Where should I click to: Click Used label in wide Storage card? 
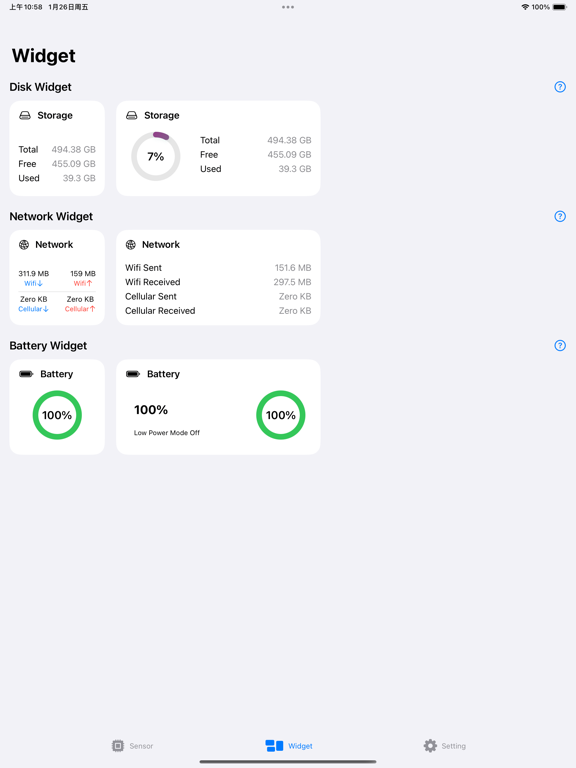(211, 168)
